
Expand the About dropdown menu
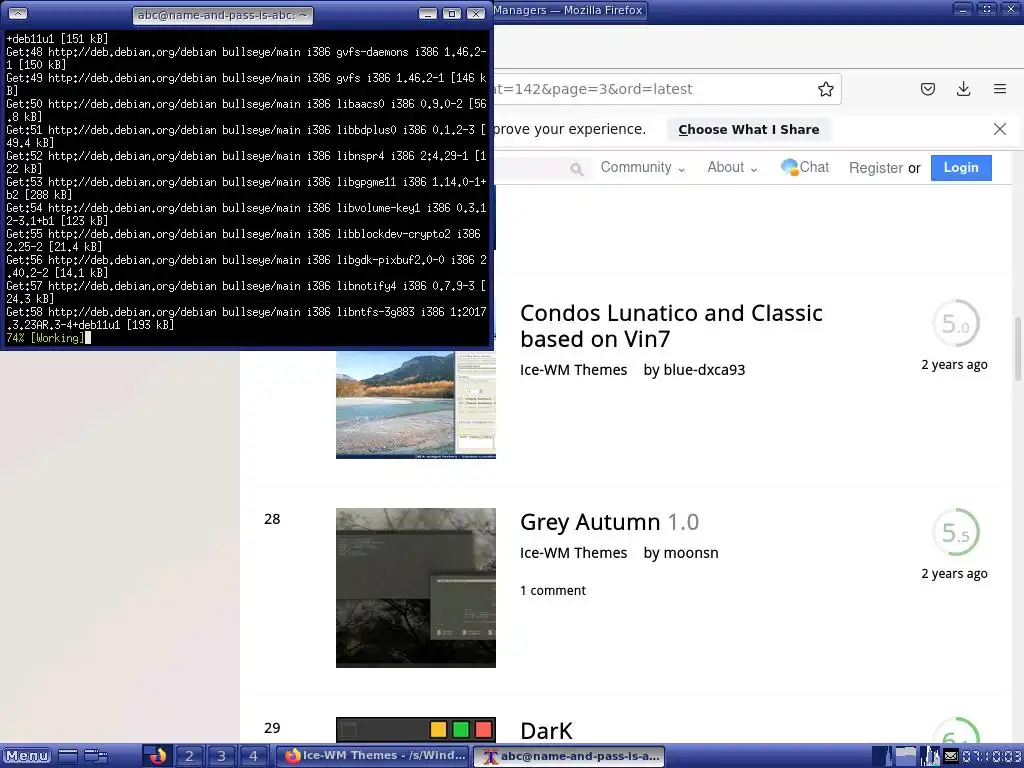(732, 167)
